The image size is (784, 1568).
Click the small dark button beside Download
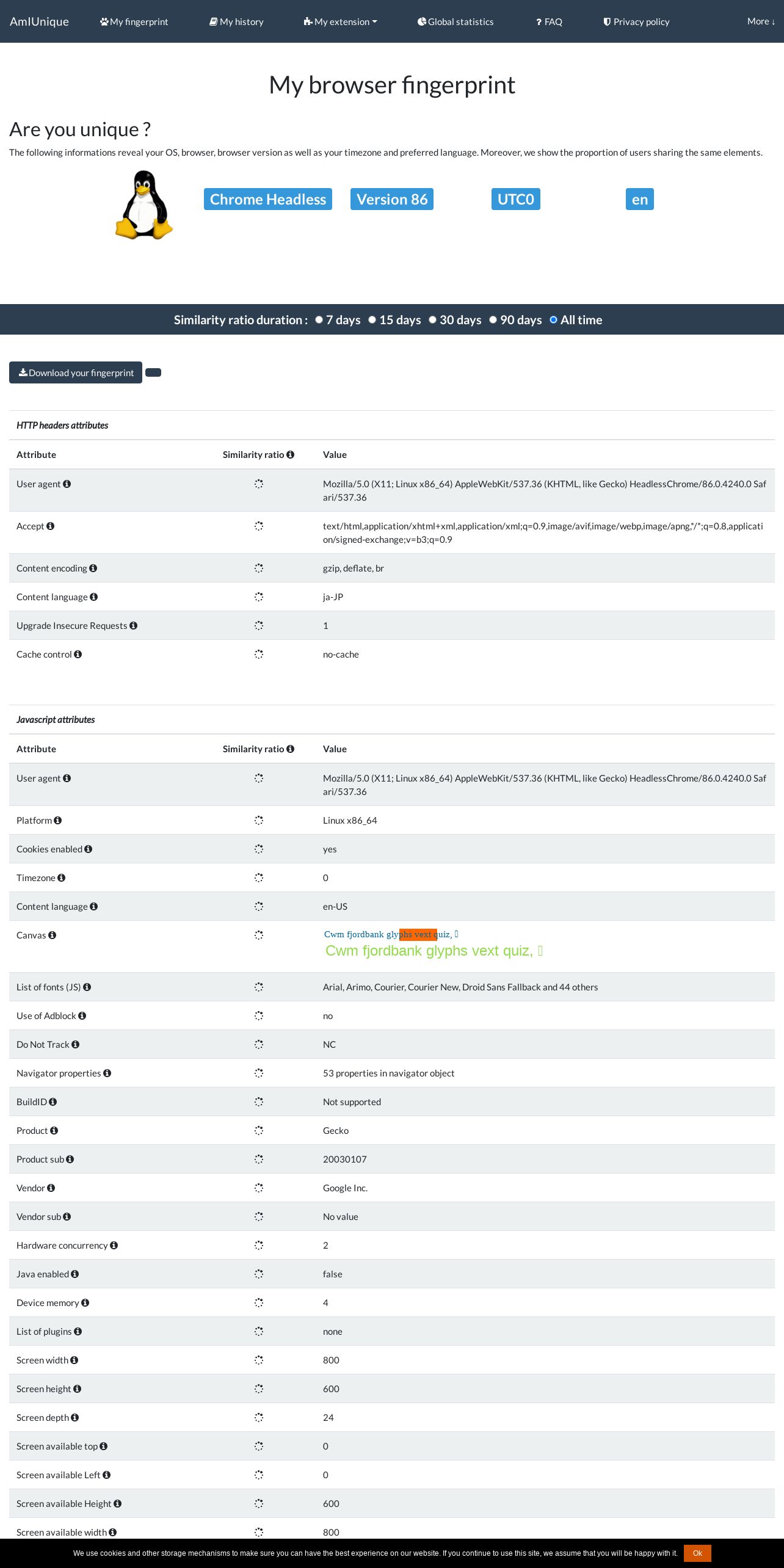point(153,372)
